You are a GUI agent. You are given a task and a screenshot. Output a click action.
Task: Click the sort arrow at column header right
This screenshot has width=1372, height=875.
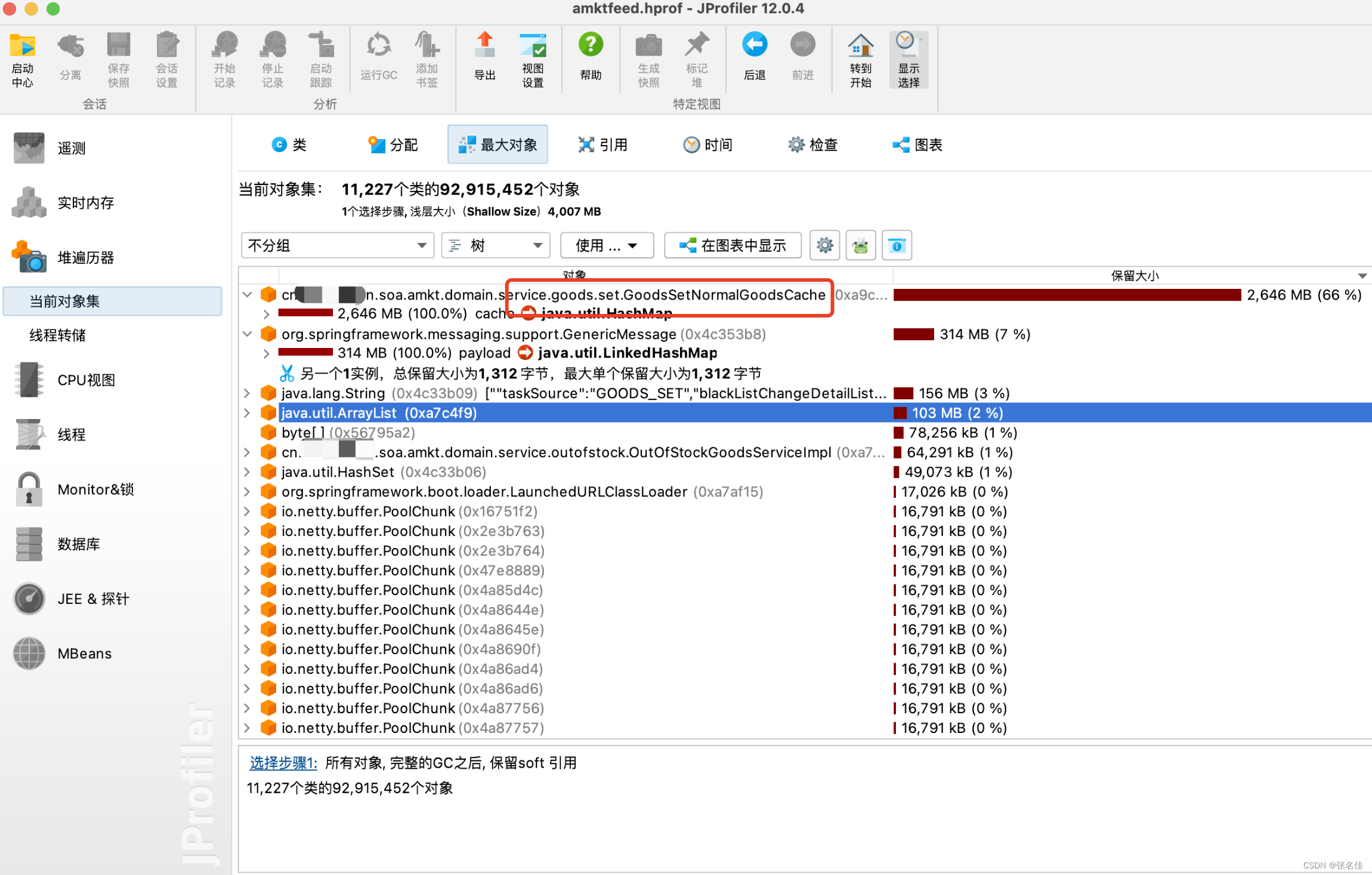(1362, 276)
